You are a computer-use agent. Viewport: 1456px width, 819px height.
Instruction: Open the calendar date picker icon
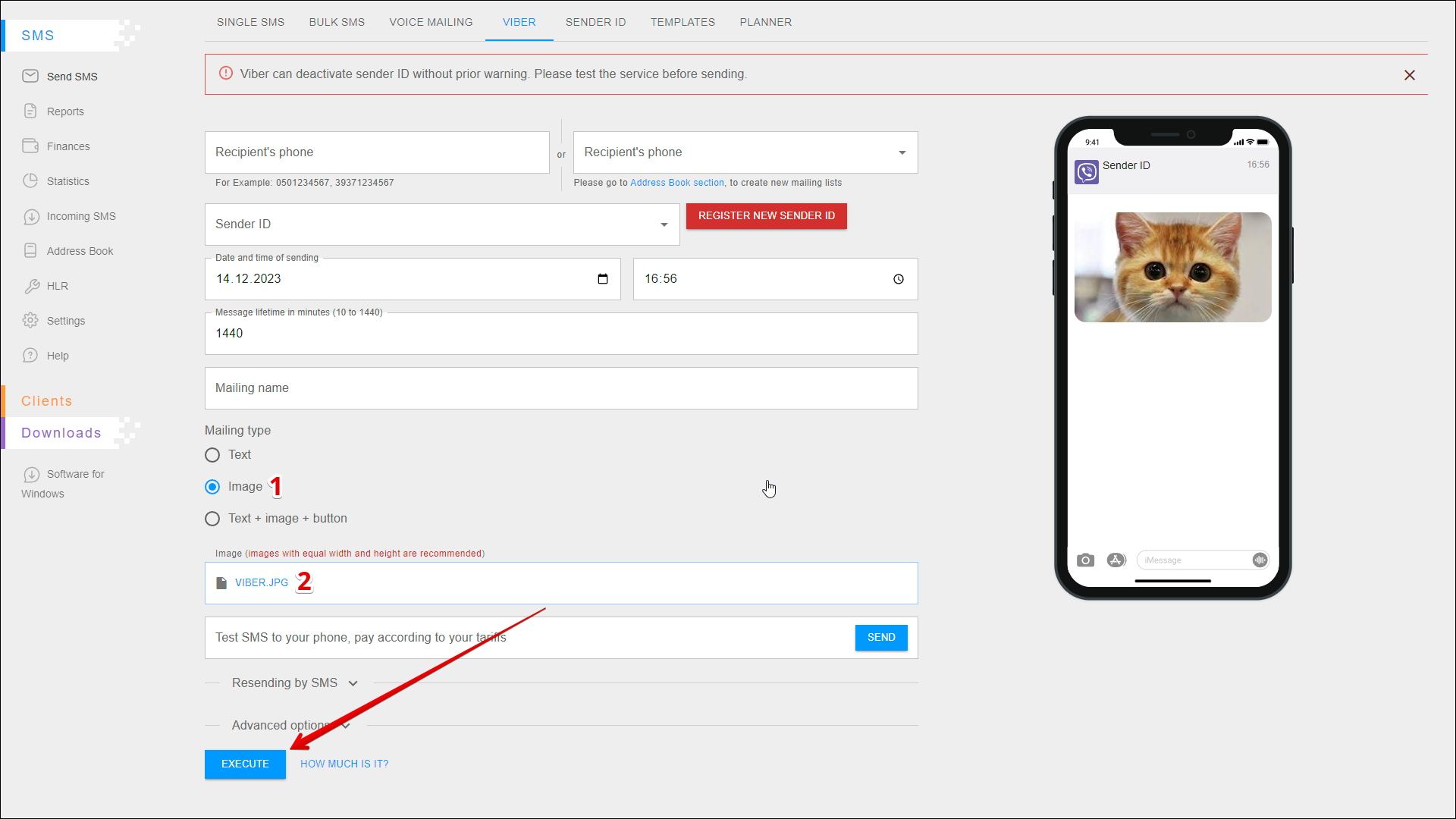pyautogui.click(x=603, y=279)
